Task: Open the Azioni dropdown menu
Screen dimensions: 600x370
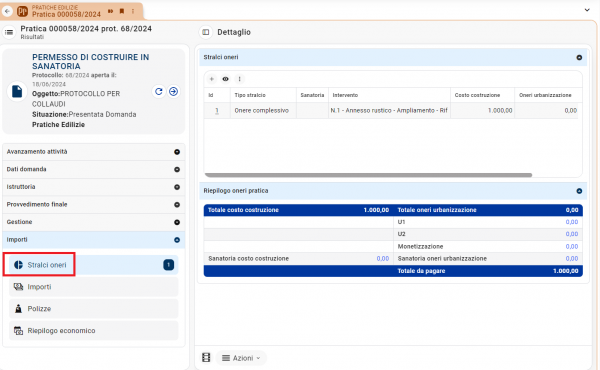Action: pos(241,358)
